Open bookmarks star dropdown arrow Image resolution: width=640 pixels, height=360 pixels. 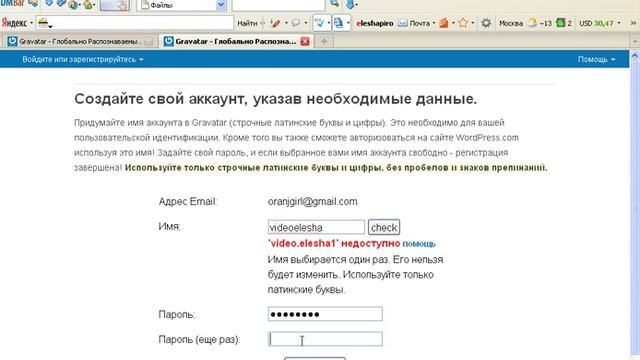[472, 23]
